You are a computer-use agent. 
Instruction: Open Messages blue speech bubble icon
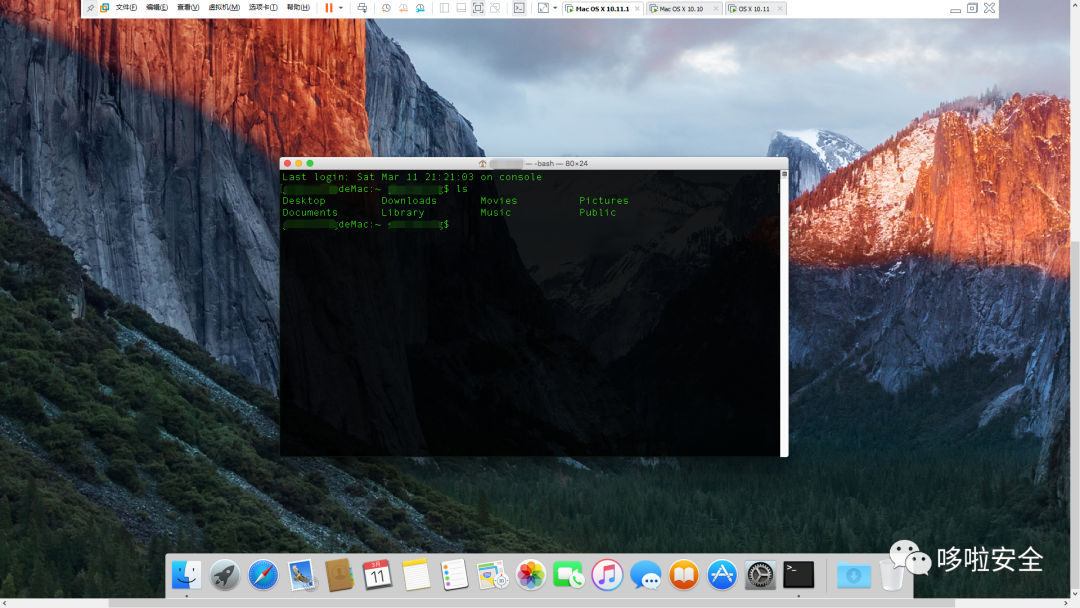pyautogui.click(x=645, y=575)
